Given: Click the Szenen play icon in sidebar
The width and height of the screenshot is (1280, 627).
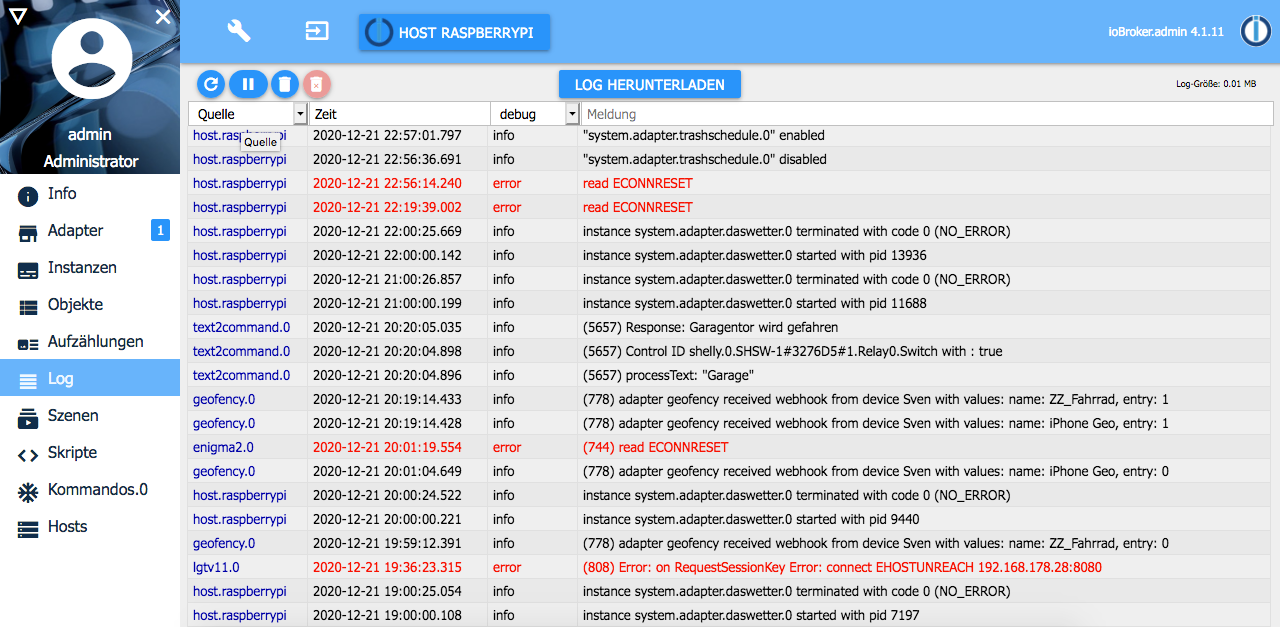Looking at the screenshot, I should [x=29, y=418].
